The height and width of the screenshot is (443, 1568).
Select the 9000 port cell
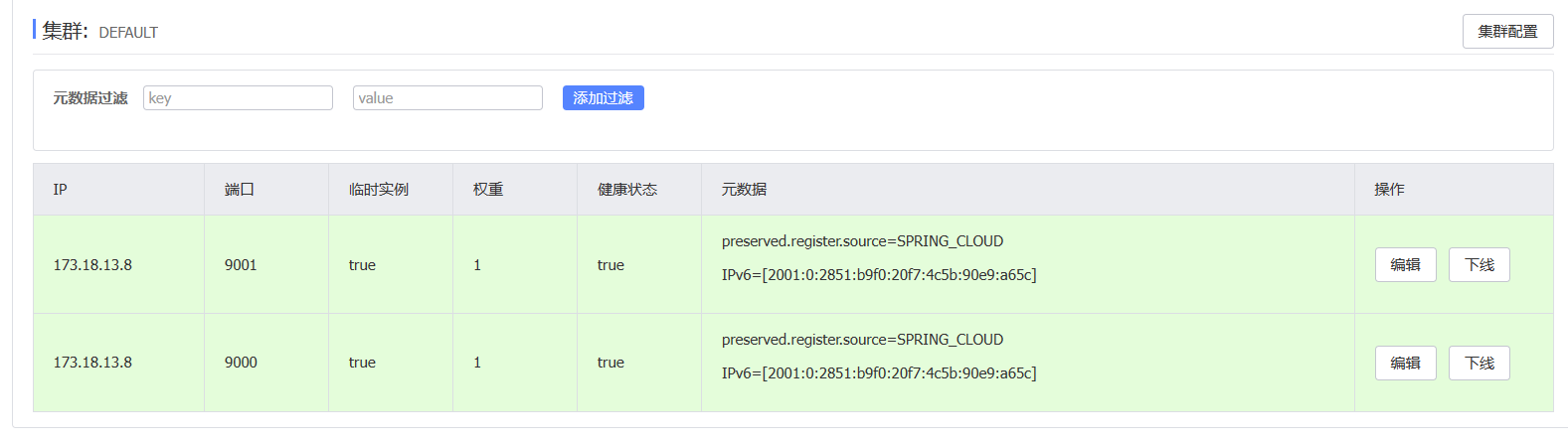(x=241, y=363)
